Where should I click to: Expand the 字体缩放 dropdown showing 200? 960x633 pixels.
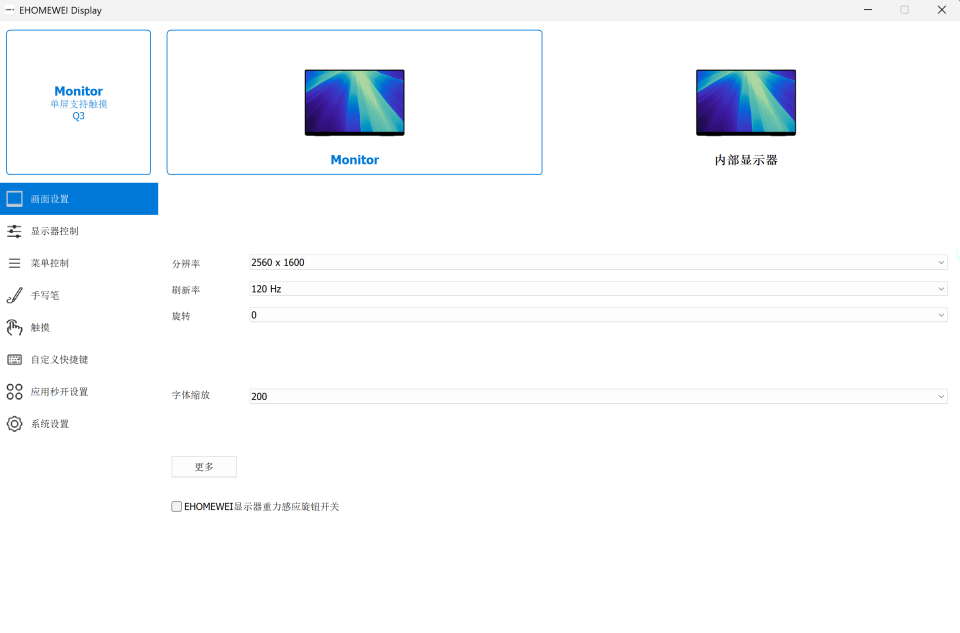(598, 397)
